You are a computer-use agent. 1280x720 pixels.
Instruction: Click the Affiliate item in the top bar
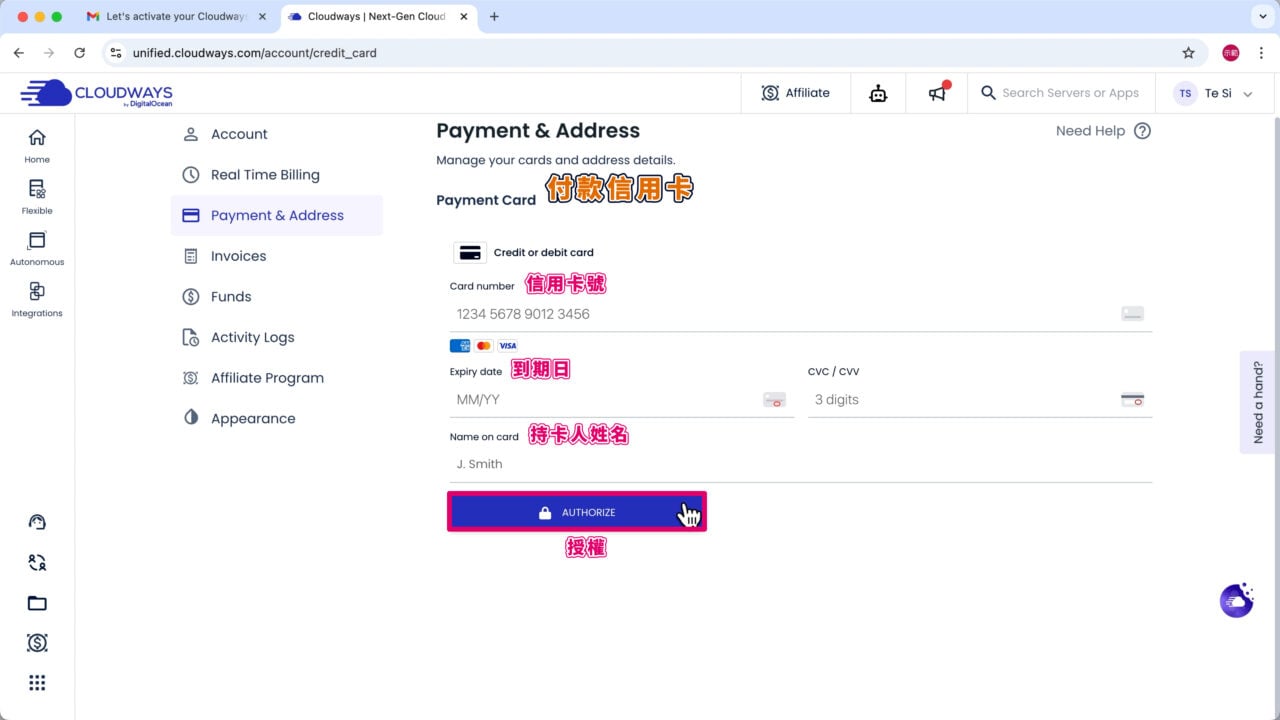coord(796,92)
